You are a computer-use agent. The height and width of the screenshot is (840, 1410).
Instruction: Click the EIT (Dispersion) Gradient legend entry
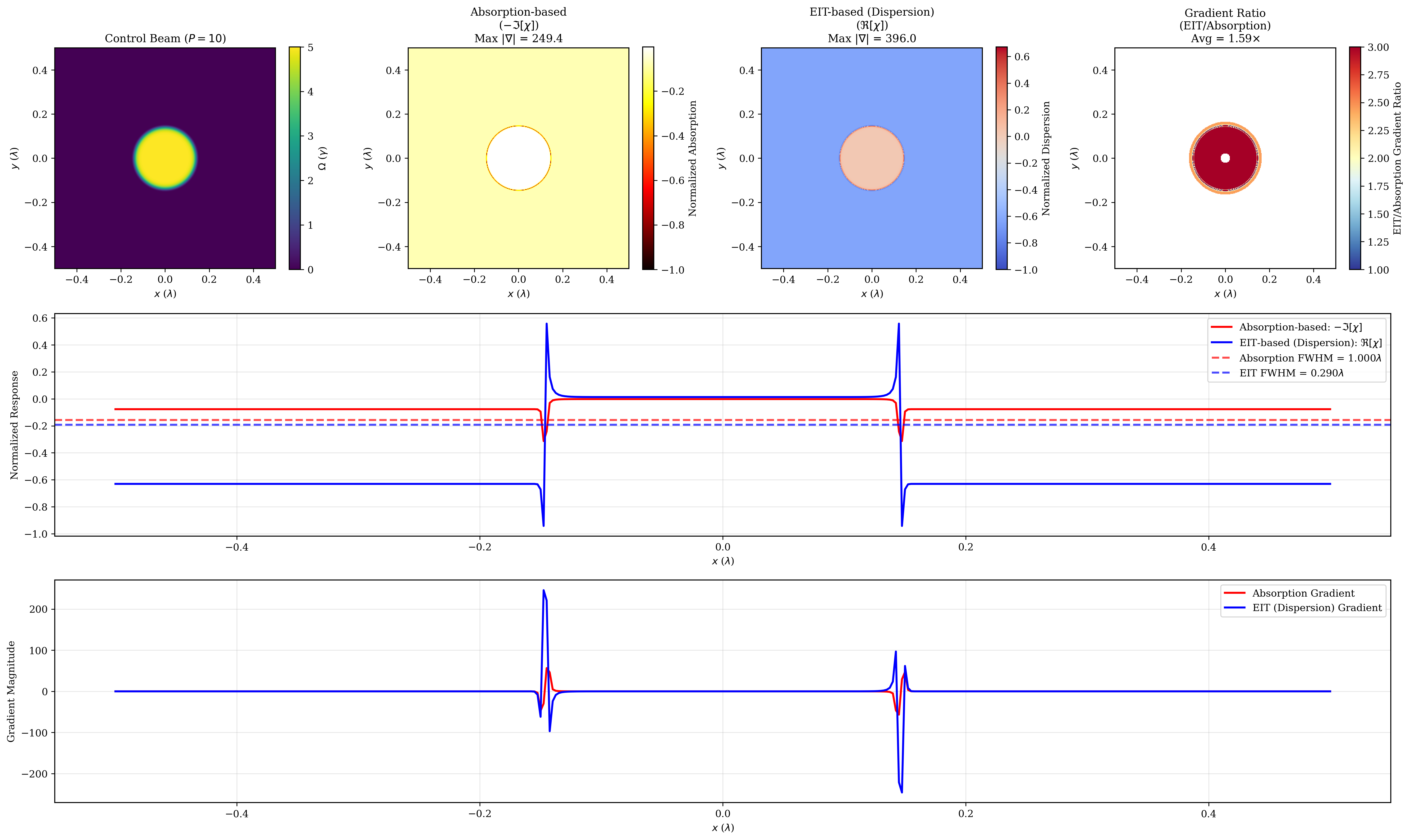[1317, 608]
